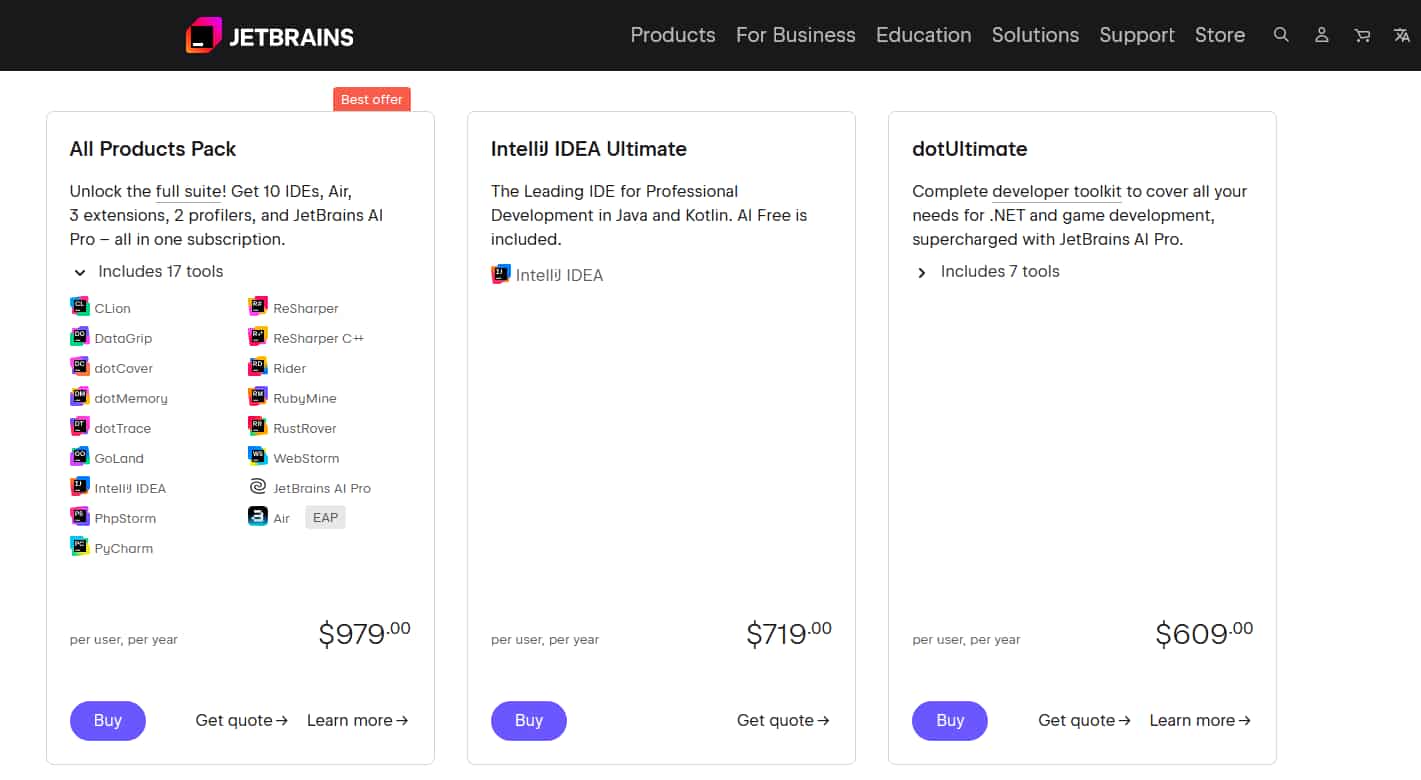Click the dotCover product icon
The image size is (1421, 780).
(80, 367)
